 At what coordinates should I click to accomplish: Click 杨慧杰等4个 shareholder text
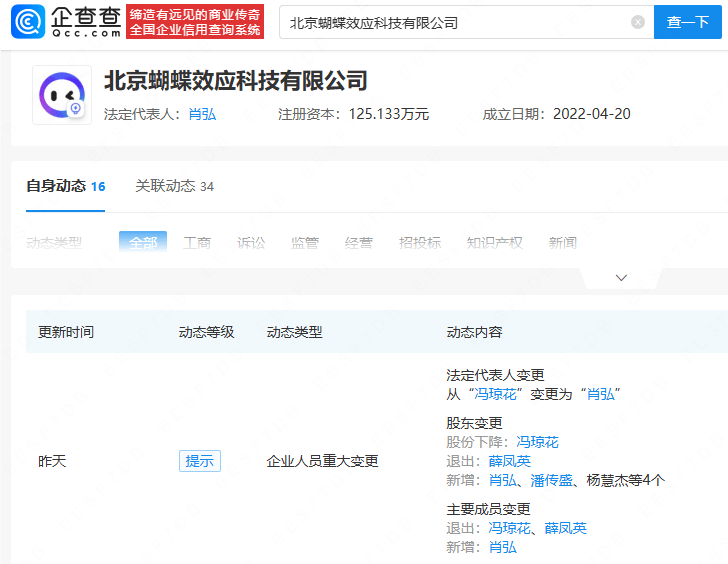point(625,480)
